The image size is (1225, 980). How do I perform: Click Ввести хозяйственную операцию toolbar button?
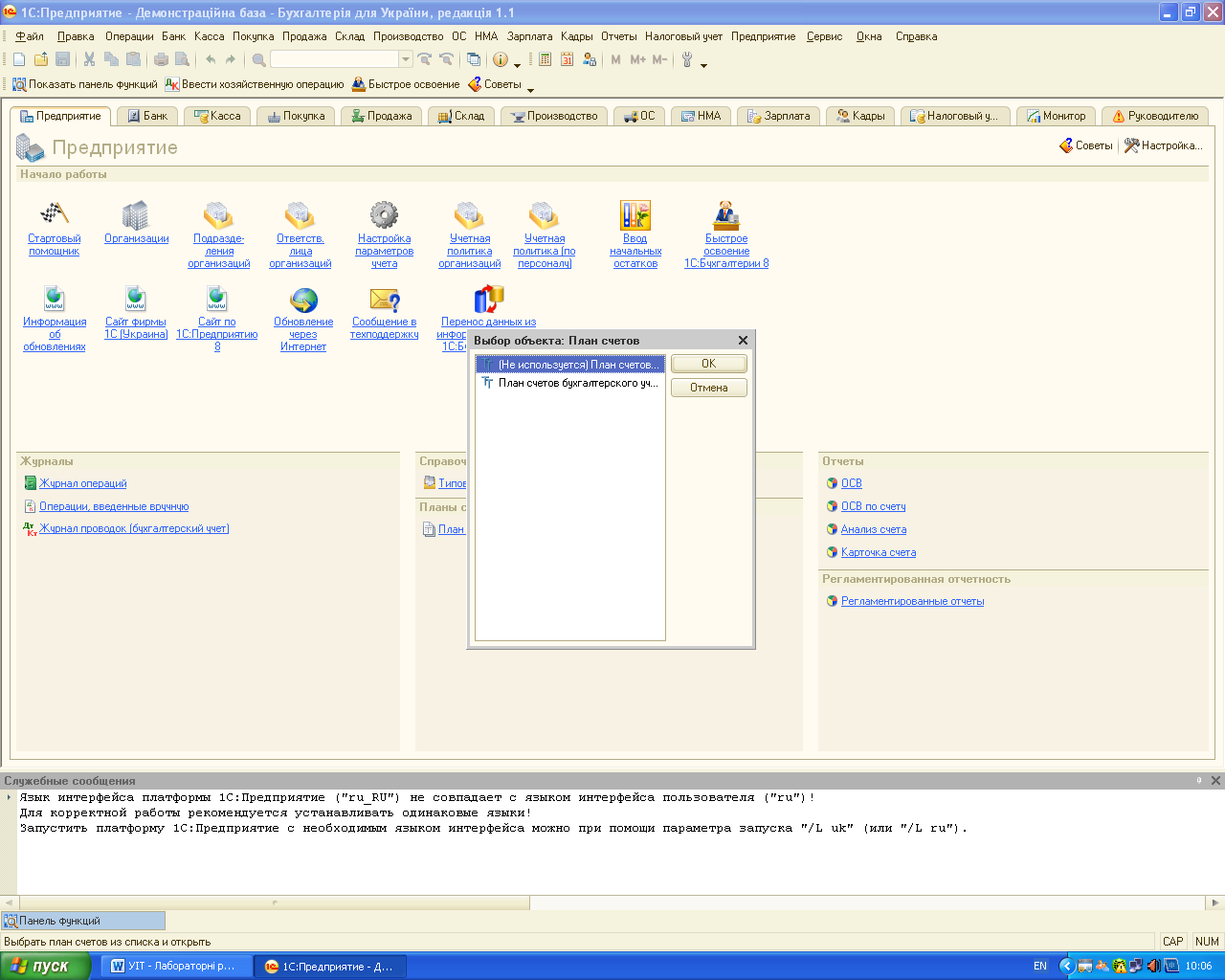pos(255,84)
